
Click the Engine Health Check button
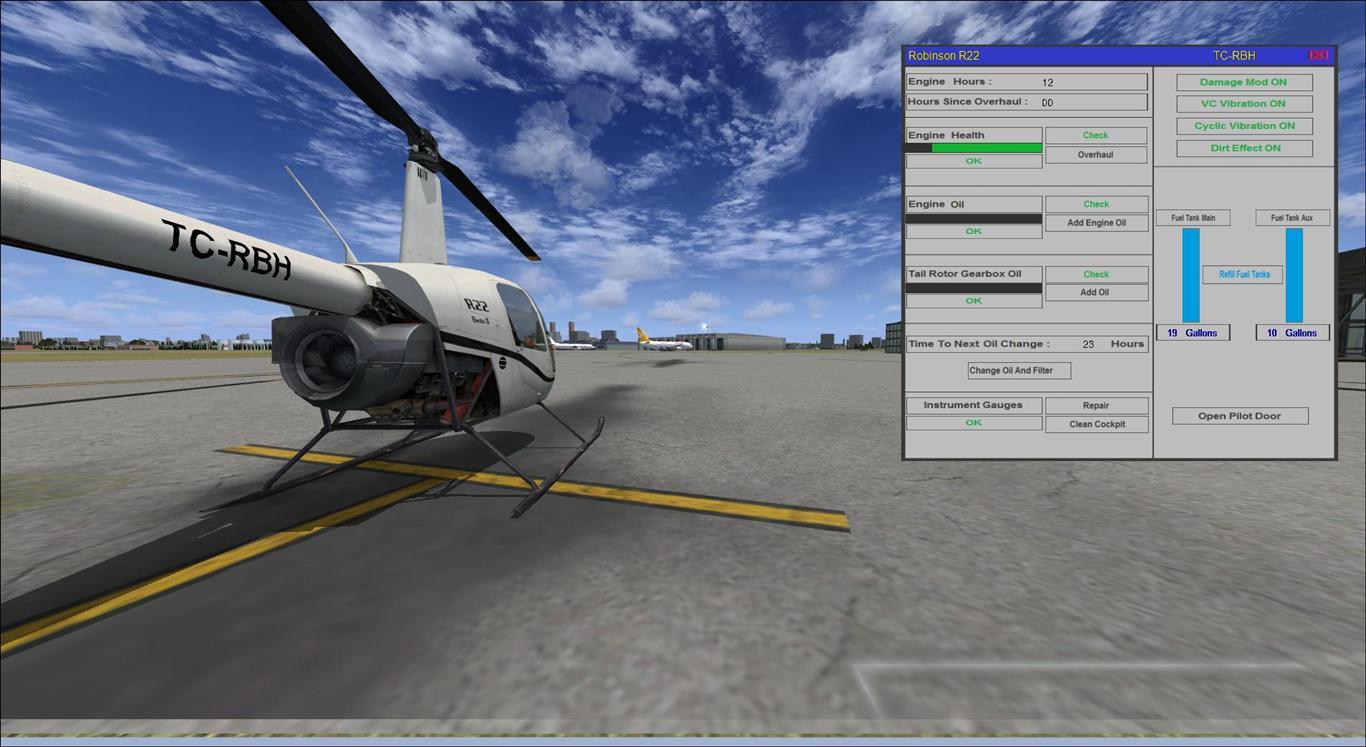(x=1096, y=135)
